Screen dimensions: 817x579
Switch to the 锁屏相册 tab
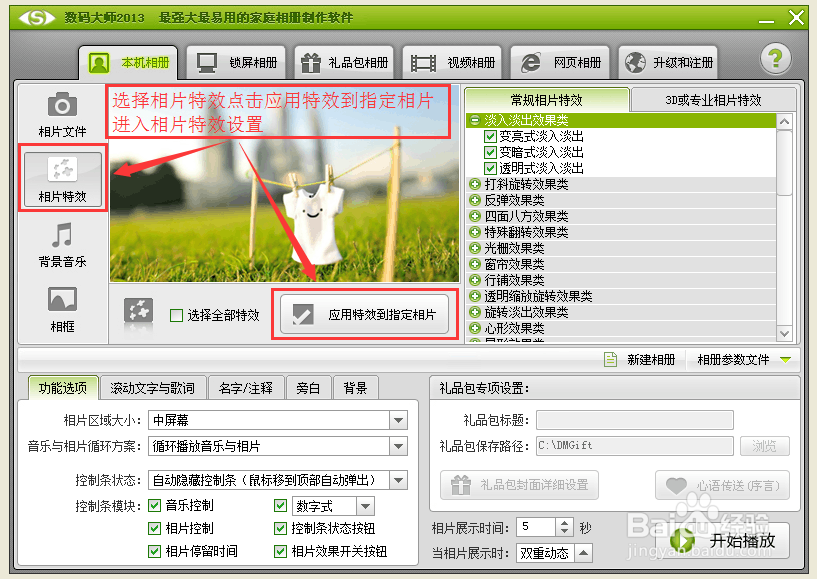[236, 63]
